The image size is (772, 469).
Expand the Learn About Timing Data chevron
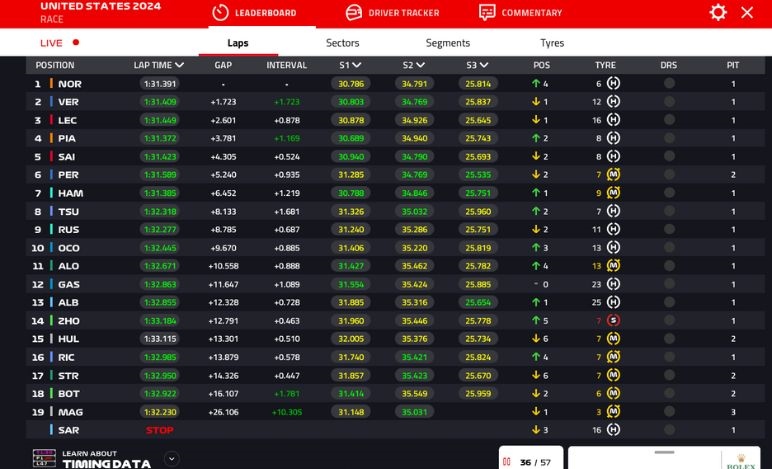(x=171, y=459)
